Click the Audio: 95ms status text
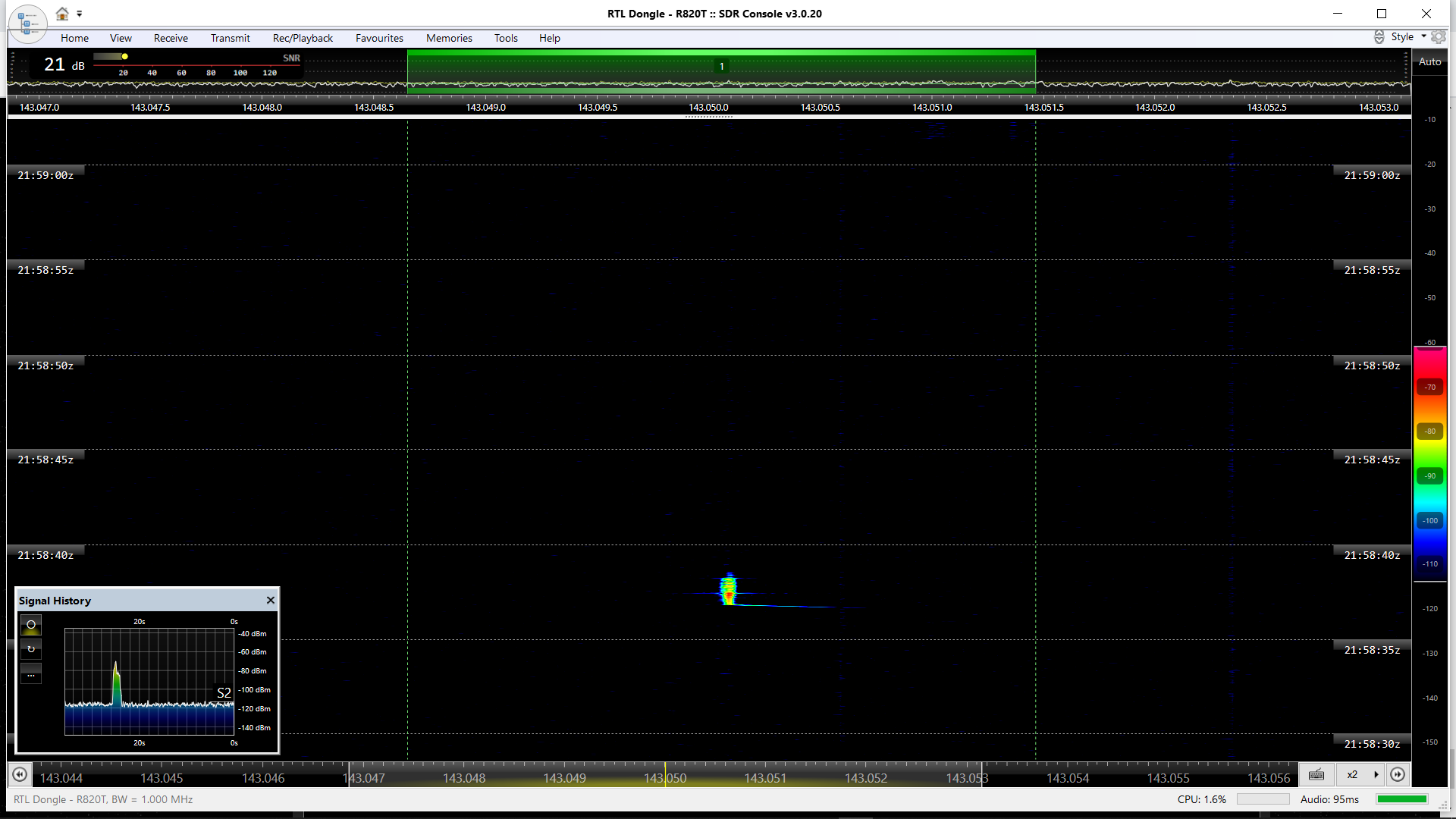 point(1329,799)
